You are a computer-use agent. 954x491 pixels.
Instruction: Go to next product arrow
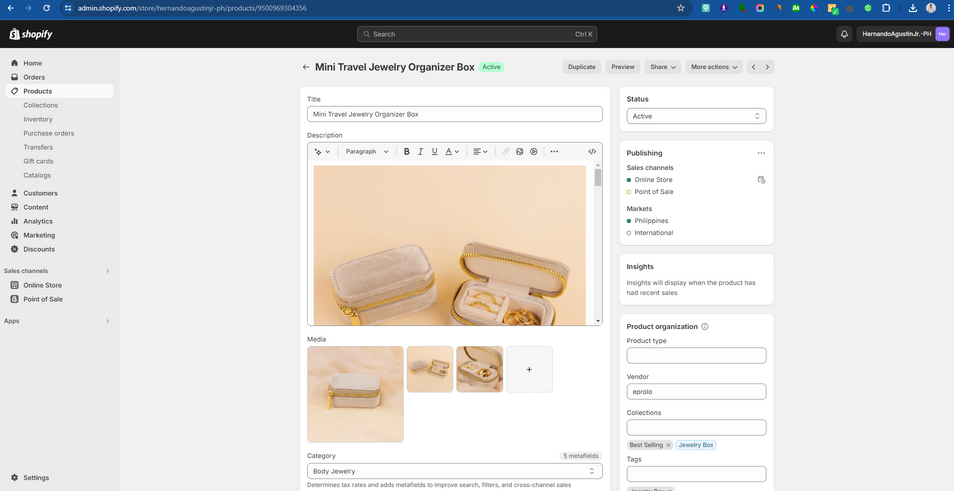tap(767, 67)
